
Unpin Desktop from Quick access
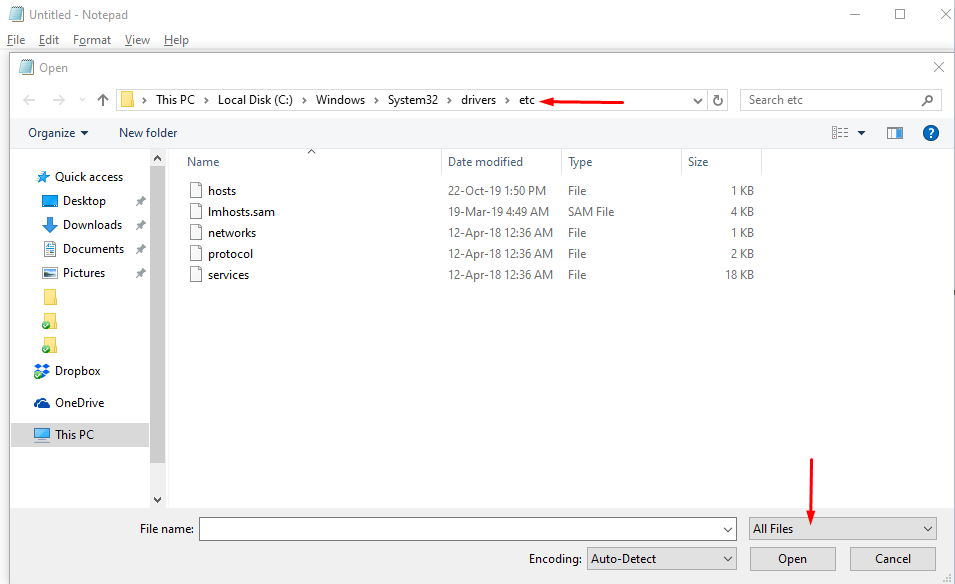(x=139, y=200)
